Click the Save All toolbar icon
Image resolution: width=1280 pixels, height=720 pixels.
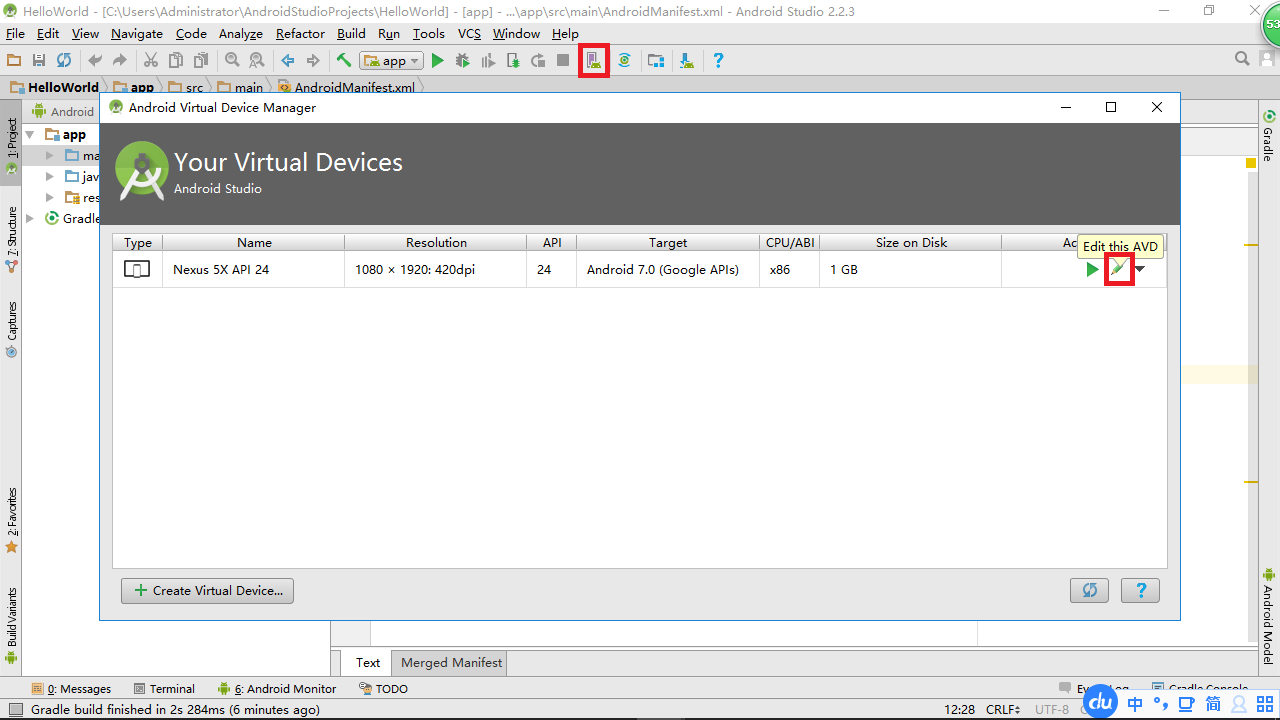pyautogui.click(x=39, y=60)
